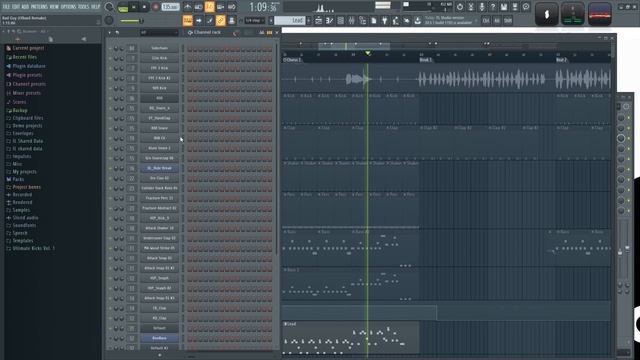Click the Shift modifier button
This screenshot has width=640, height=360.
pyautogui.click(x=508, y=20)
